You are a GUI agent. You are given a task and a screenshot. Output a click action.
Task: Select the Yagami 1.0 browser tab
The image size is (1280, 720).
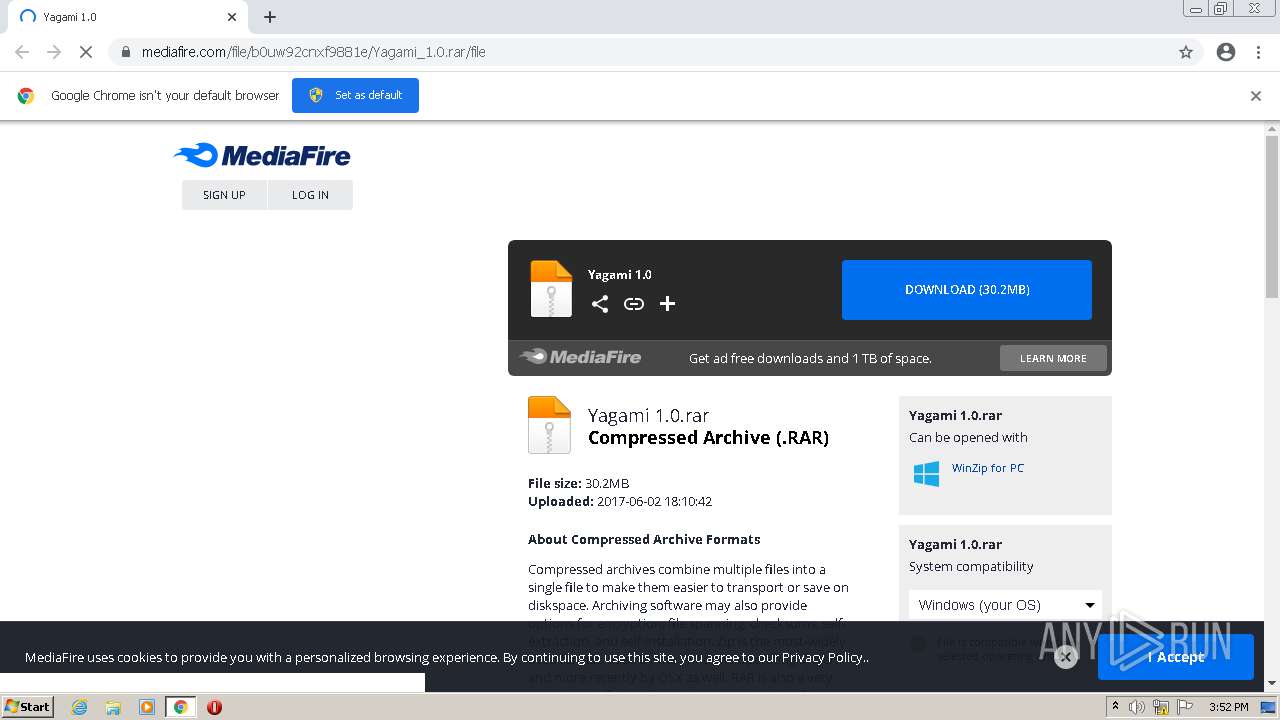tap(128, 17)
